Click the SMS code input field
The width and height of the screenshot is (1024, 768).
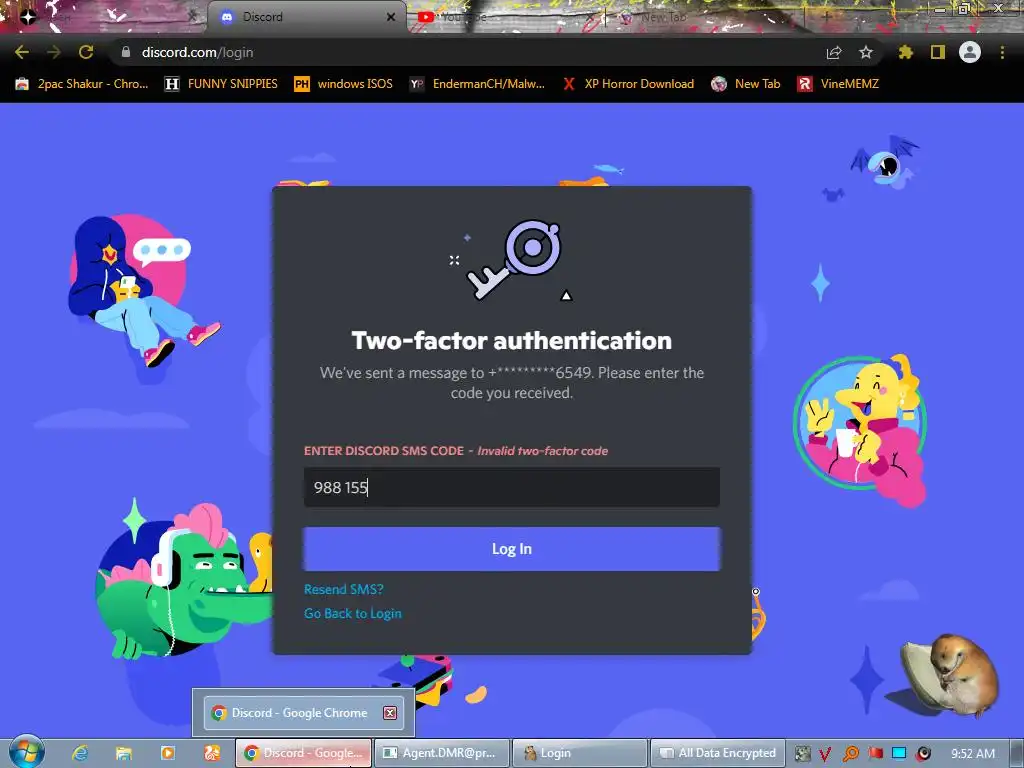point(511,487)
